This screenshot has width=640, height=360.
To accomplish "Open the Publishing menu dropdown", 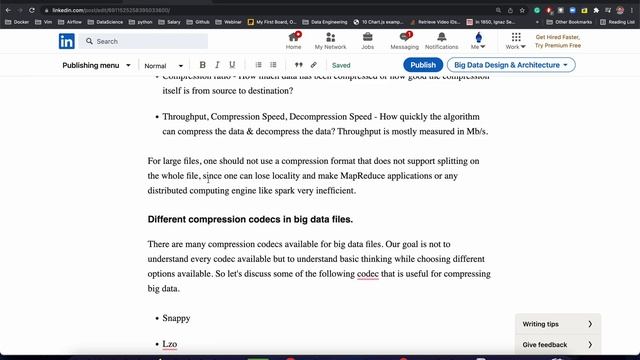I will point(96,65).
